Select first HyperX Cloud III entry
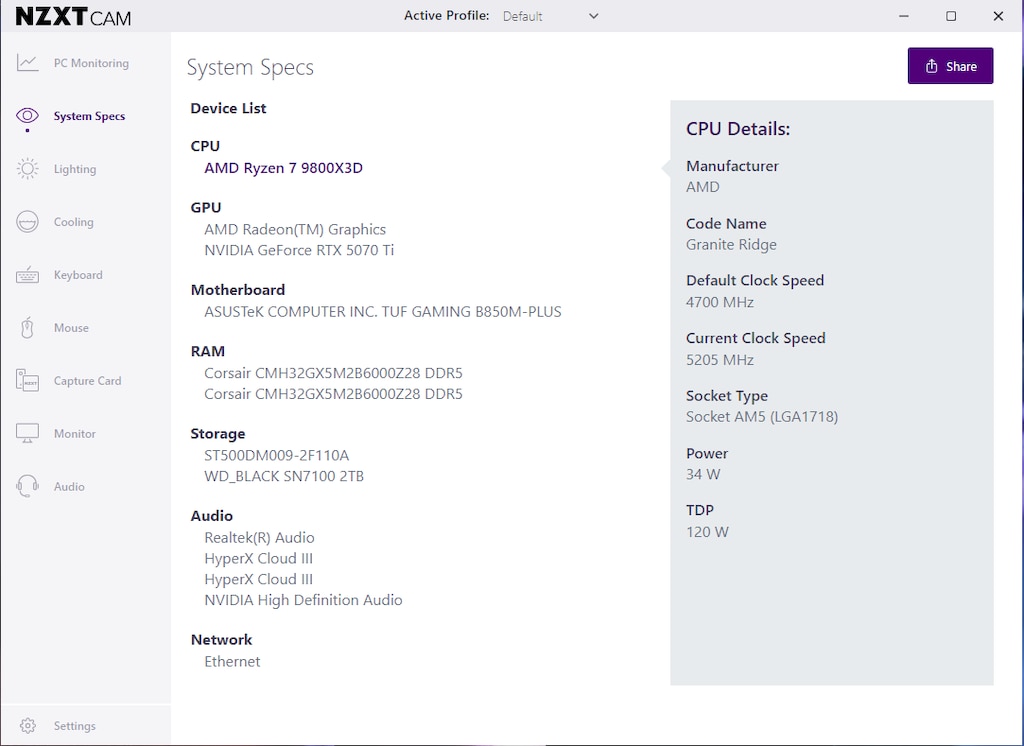The height and width of the screenshot is (746, 1024). (258, 559)
